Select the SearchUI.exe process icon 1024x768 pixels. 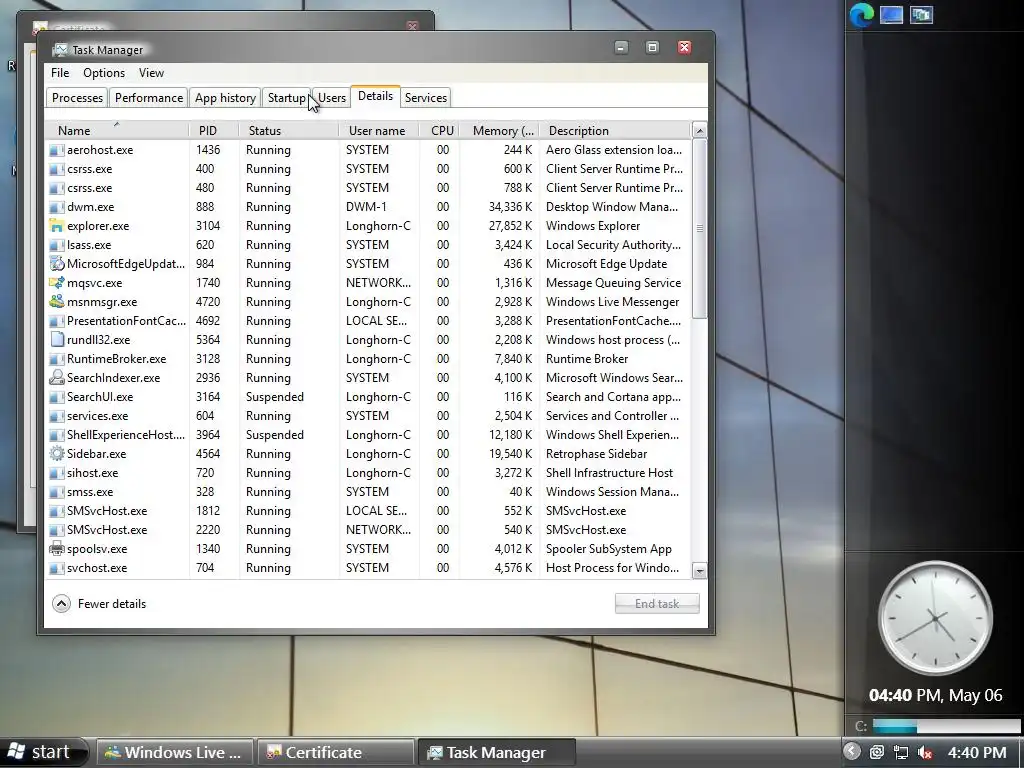[57, 396]
